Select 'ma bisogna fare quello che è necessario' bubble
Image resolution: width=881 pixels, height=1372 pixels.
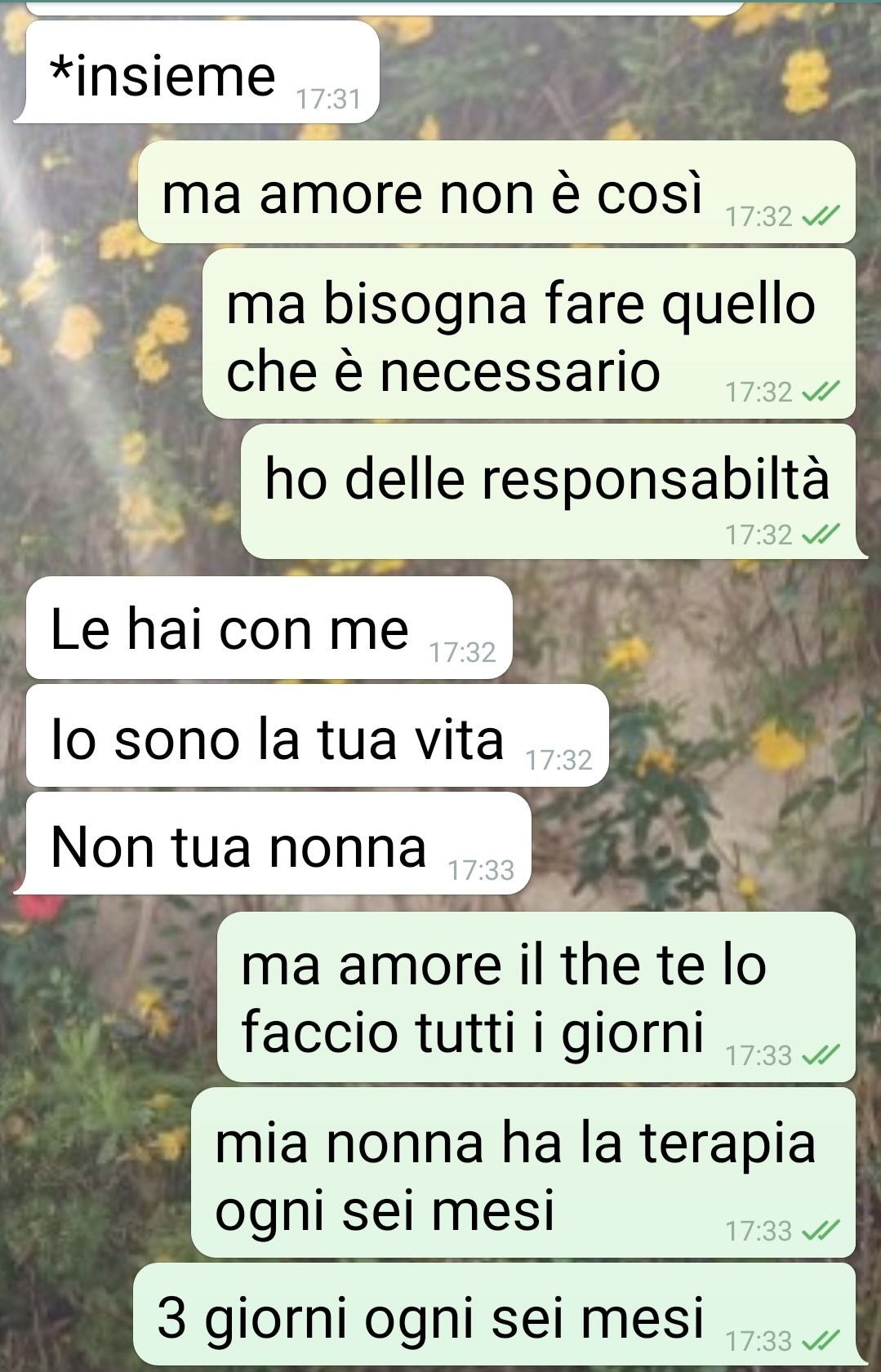pos(528,334)
